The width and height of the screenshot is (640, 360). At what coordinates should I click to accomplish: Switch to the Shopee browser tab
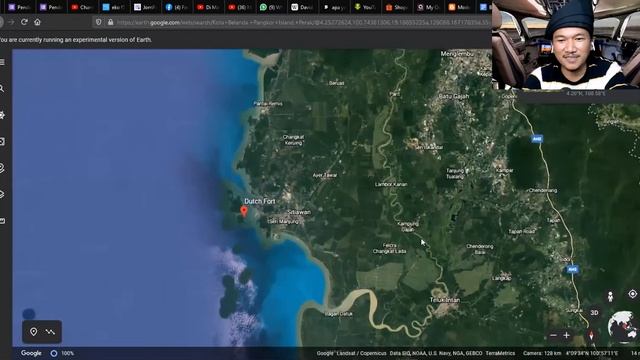398,7
